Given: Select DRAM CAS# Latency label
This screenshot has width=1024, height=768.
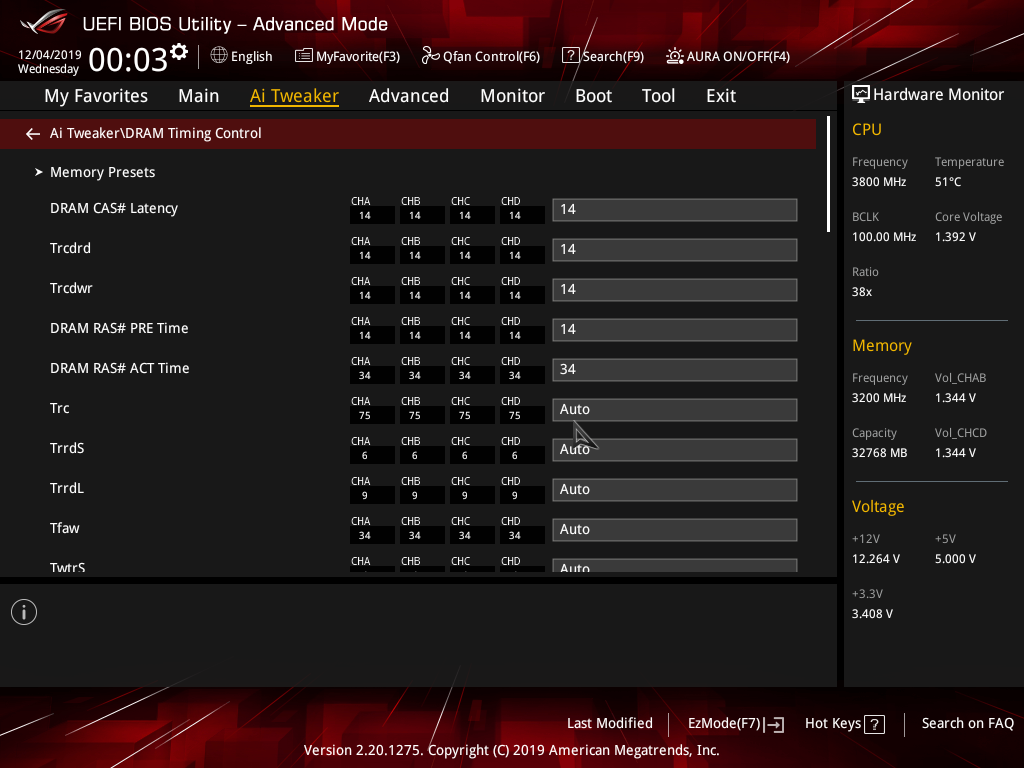Looking at the screenshot, I should (x=114, y=208).
